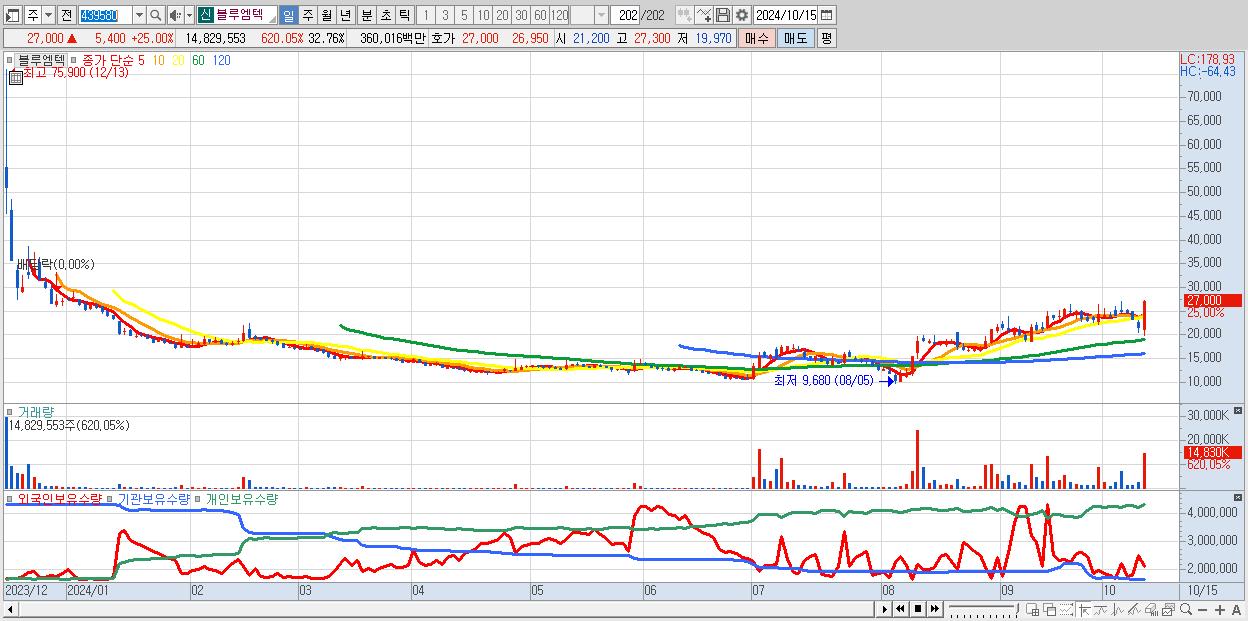The image size is (1248, 621).
Task: Select the 일 daily chart period
Action: click(x=288, y=15)
